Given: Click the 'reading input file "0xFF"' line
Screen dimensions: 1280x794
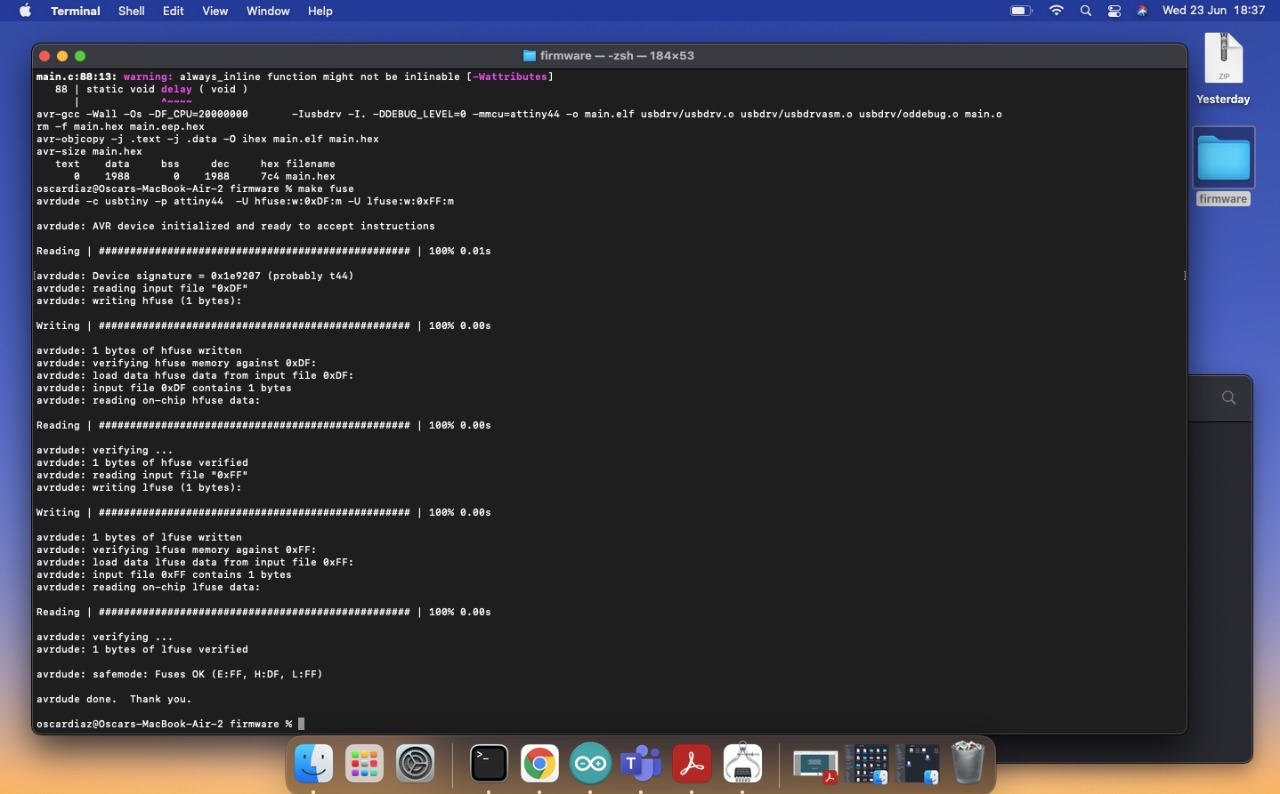Looking at the screenshot, I should [142, 475].
